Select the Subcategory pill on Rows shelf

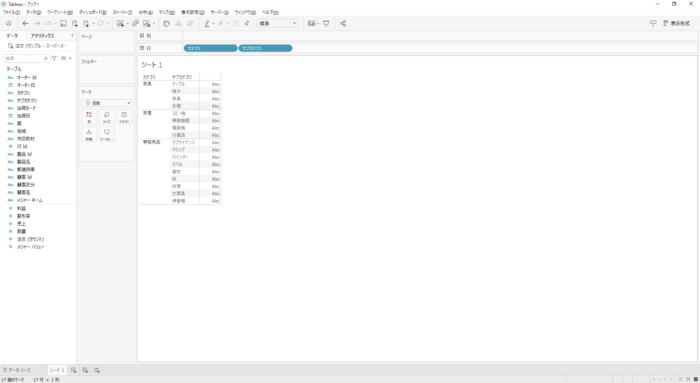[x=265, y=48]
